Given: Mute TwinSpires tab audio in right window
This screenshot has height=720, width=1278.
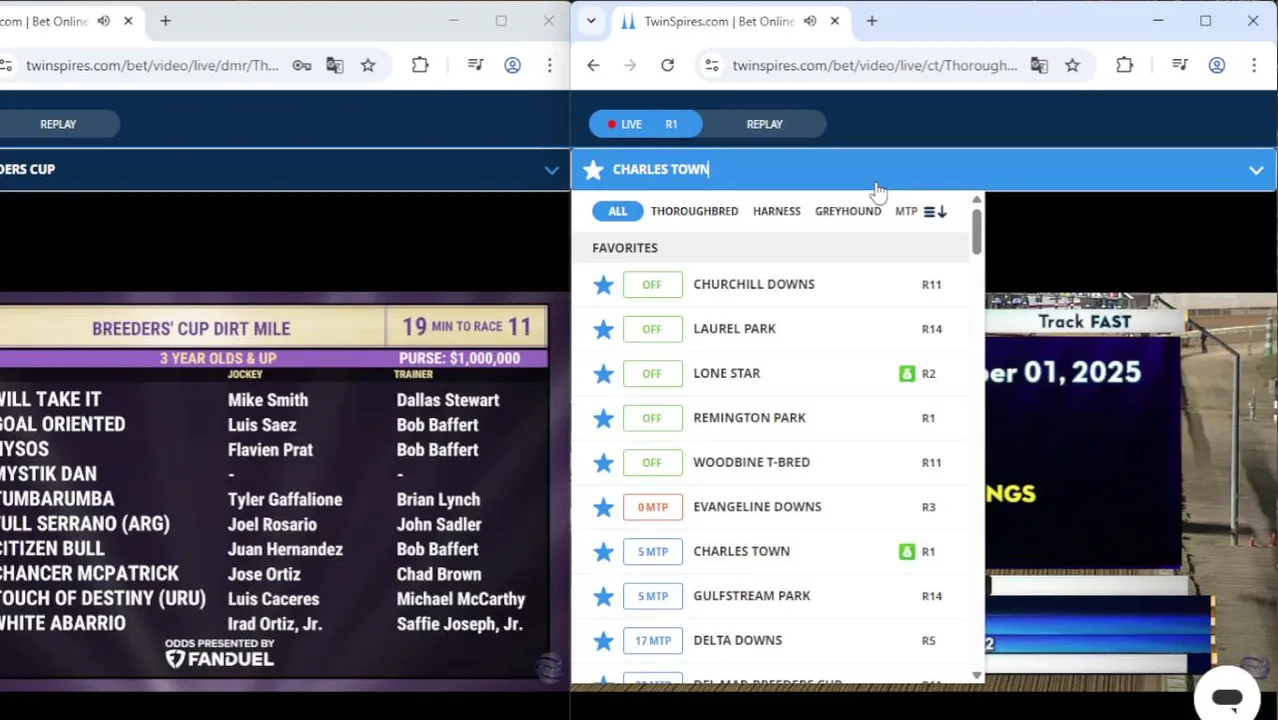Looking at the screenshot, I should [810, 21].
